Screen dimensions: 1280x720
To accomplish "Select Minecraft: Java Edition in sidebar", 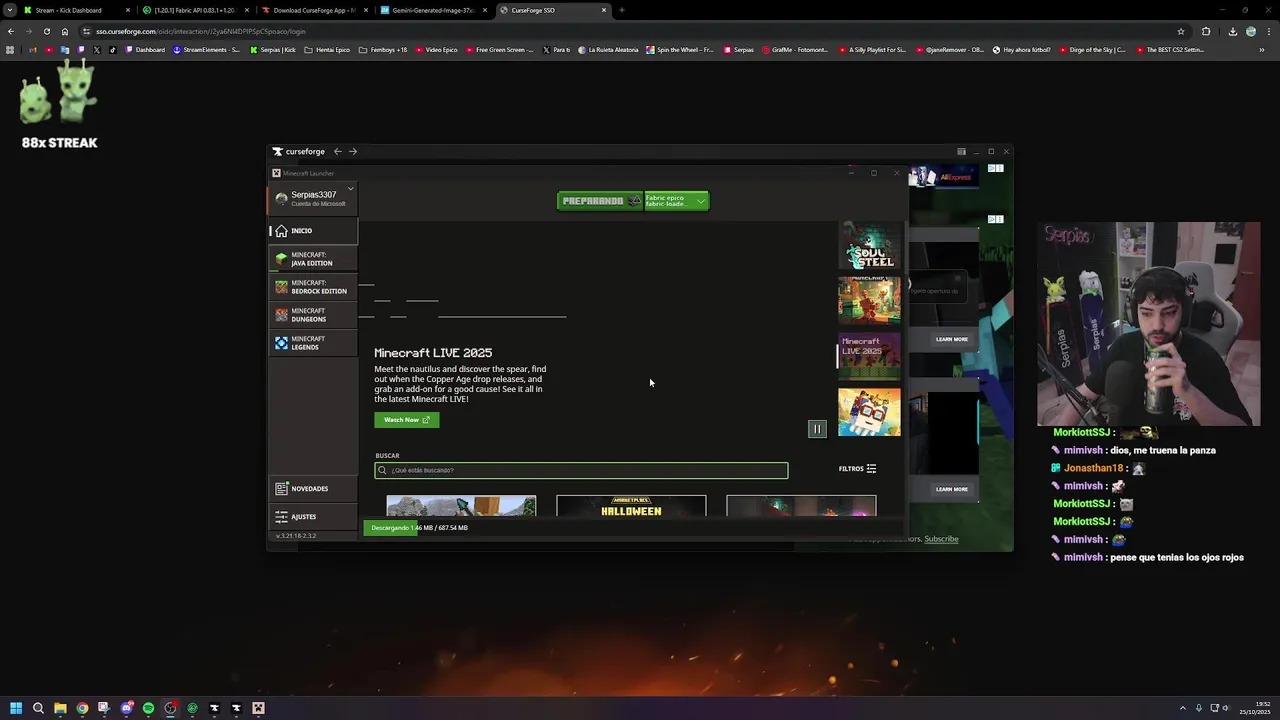I will (x=313, y=259).
